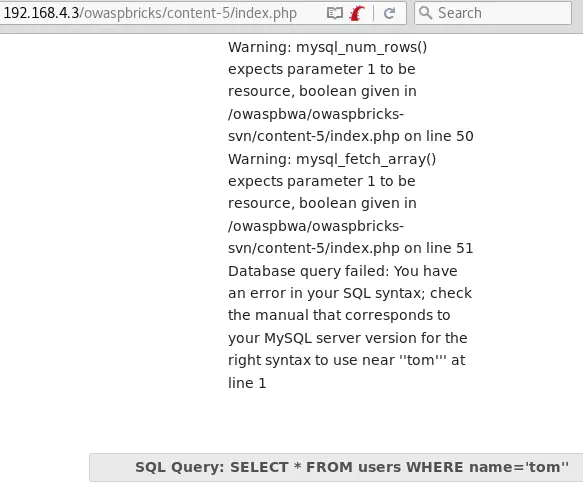Screen dimensions: 583x486
Task: Click the 'Database query failed' message
Action: click(308, 271)
